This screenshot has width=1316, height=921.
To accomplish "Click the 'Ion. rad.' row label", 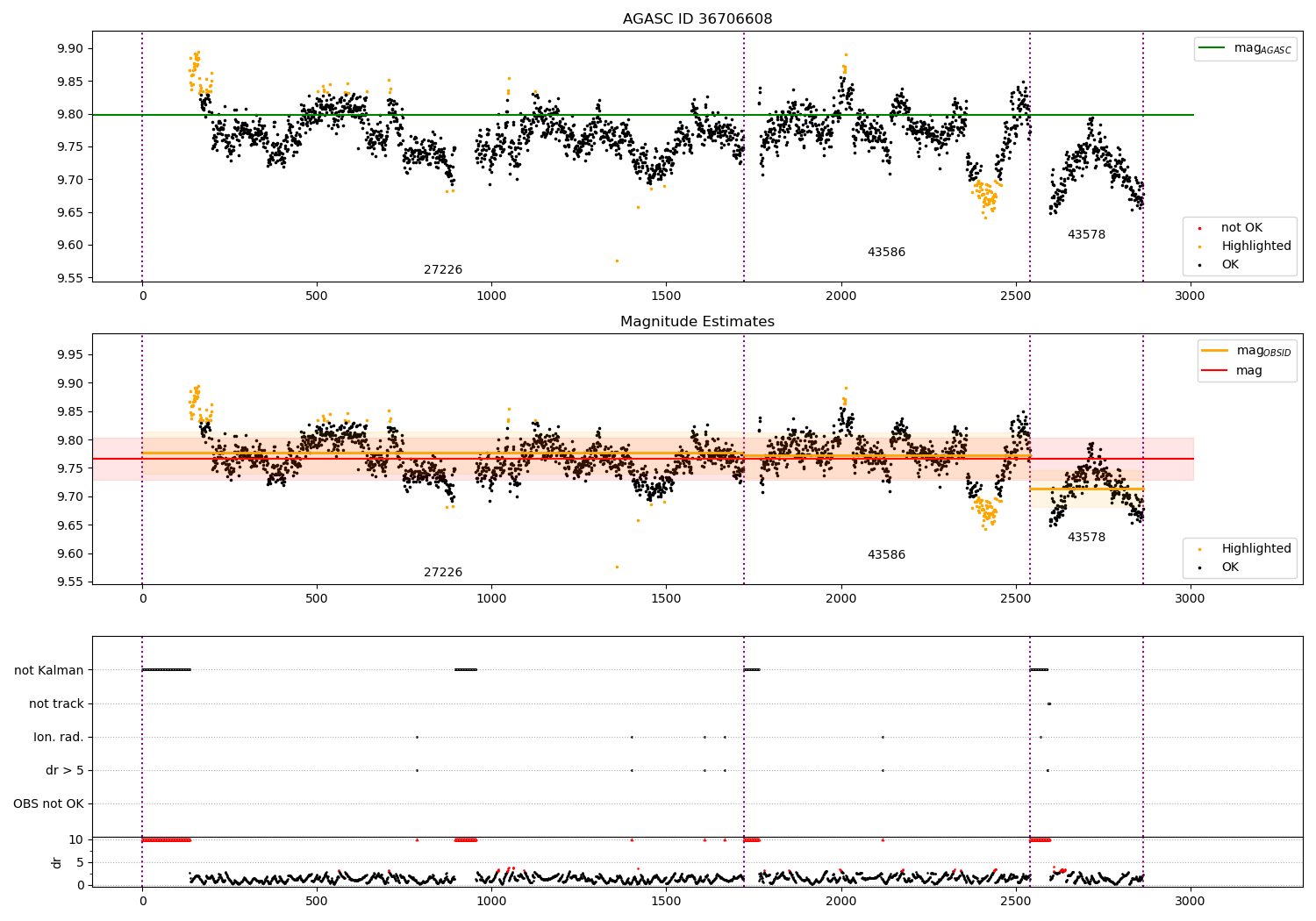I will tap(59, 738).
